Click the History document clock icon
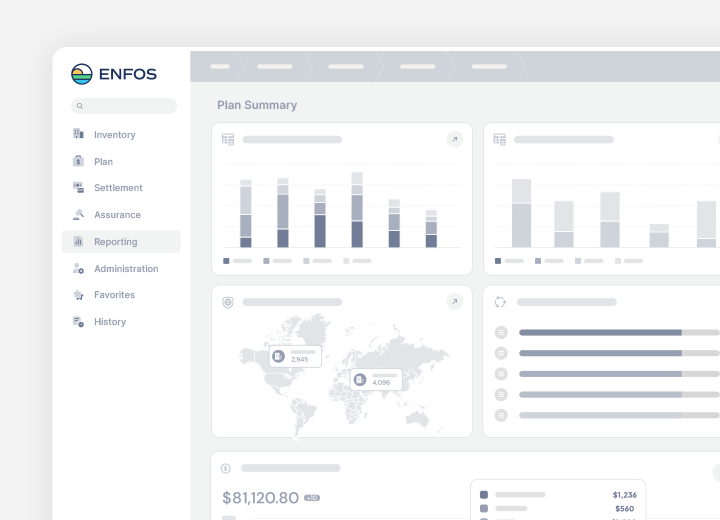 (79, 322)
